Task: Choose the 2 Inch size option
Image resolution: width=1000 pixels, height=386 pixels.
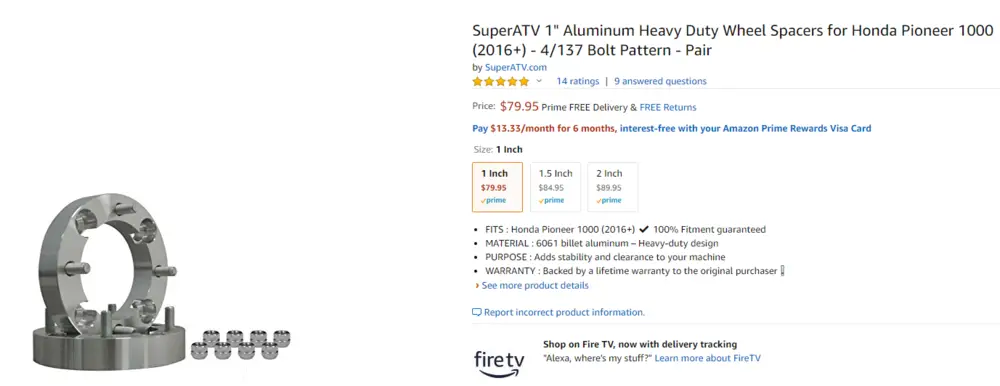Action: coord(613,187)
